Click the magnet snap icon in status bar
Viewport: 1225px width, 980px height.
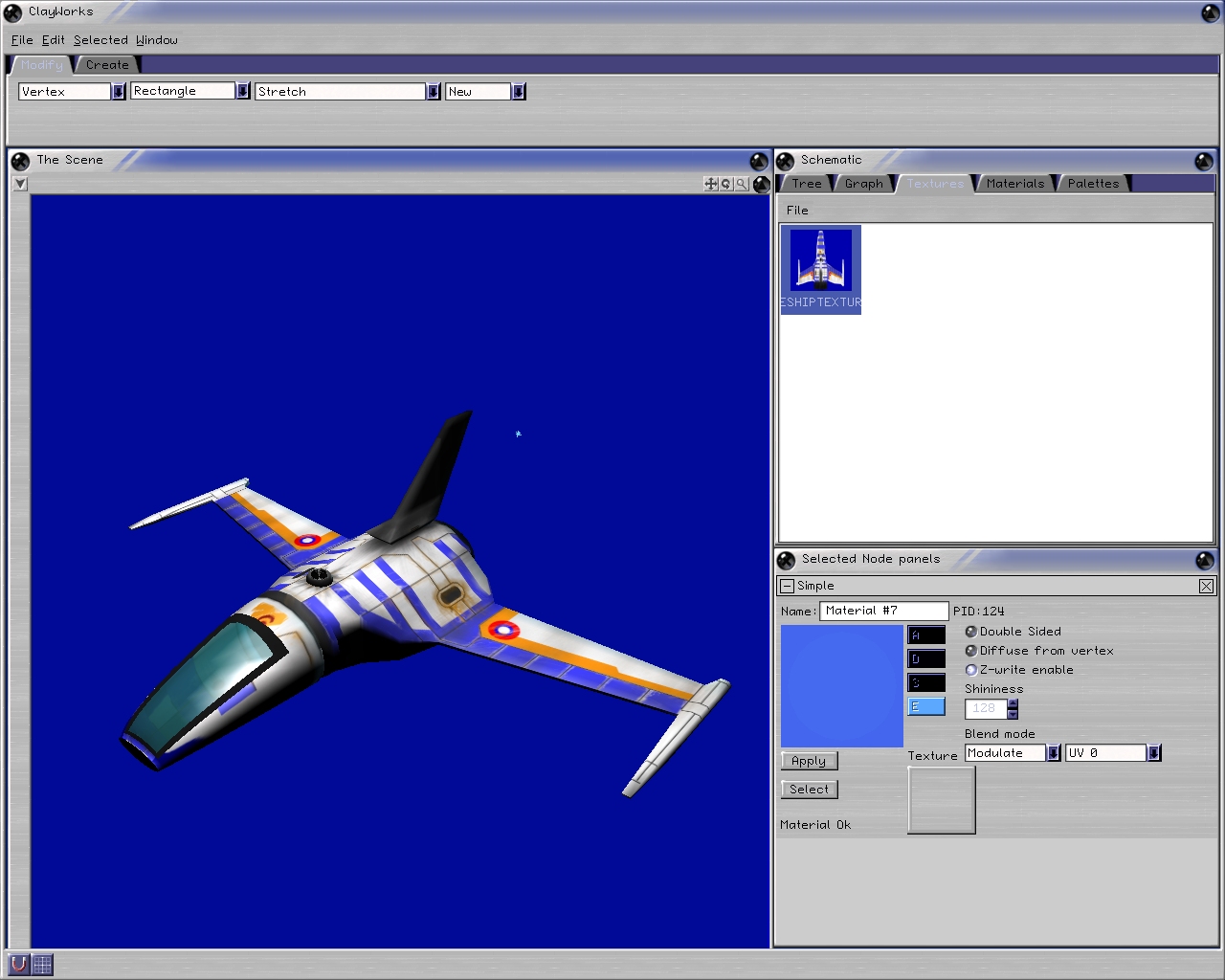coord(19,964)
